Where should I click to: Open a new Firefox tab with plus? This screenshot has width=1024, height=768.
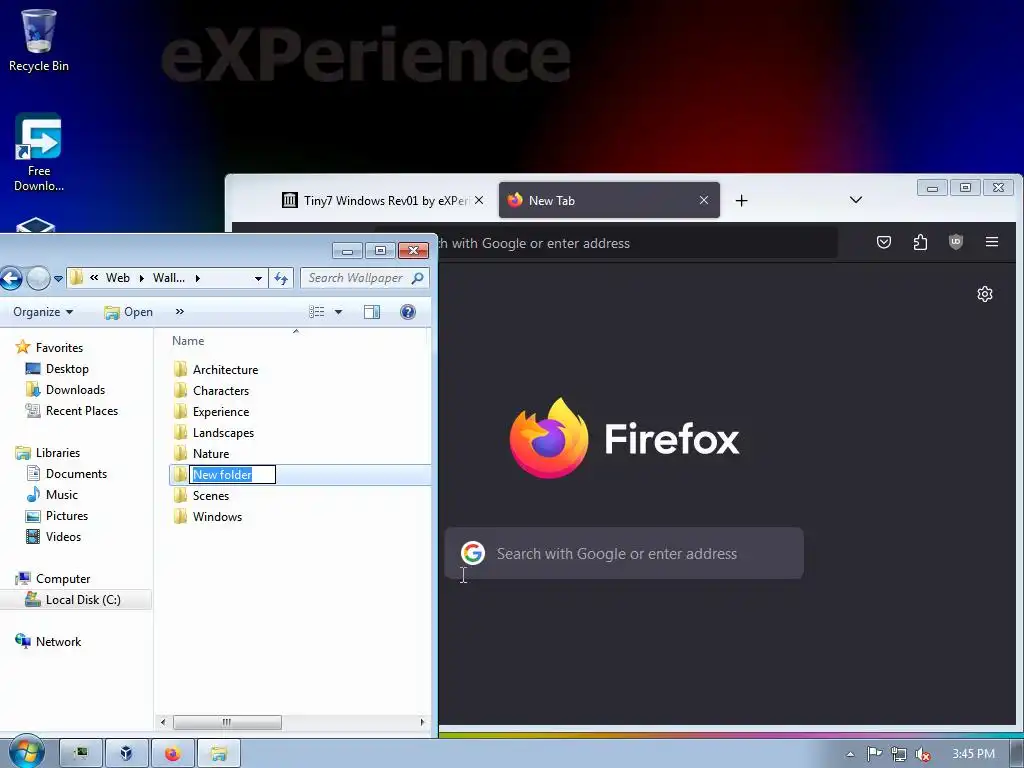741,200
